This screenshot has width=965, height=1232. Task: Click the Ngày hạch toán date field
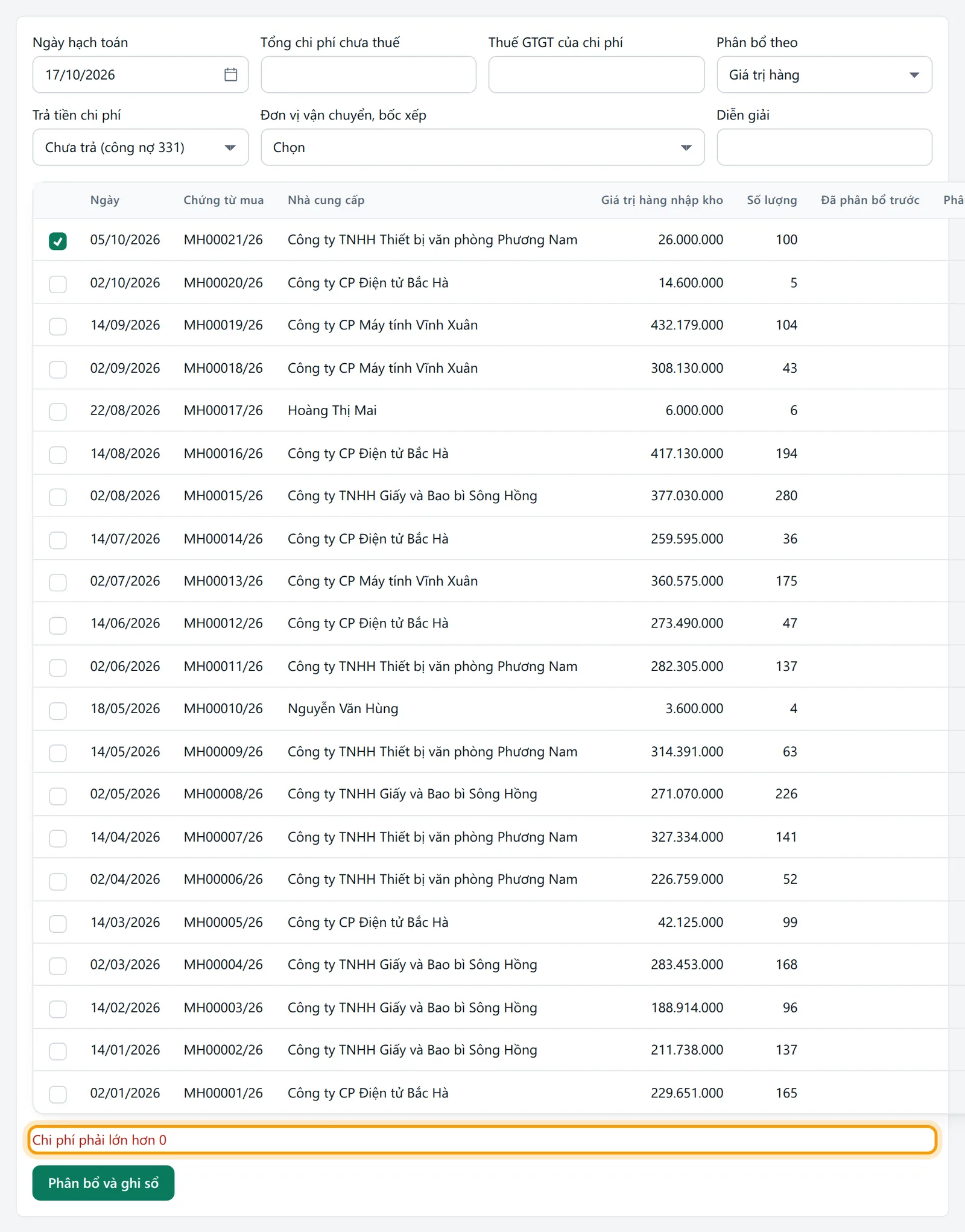coord(141,75)
